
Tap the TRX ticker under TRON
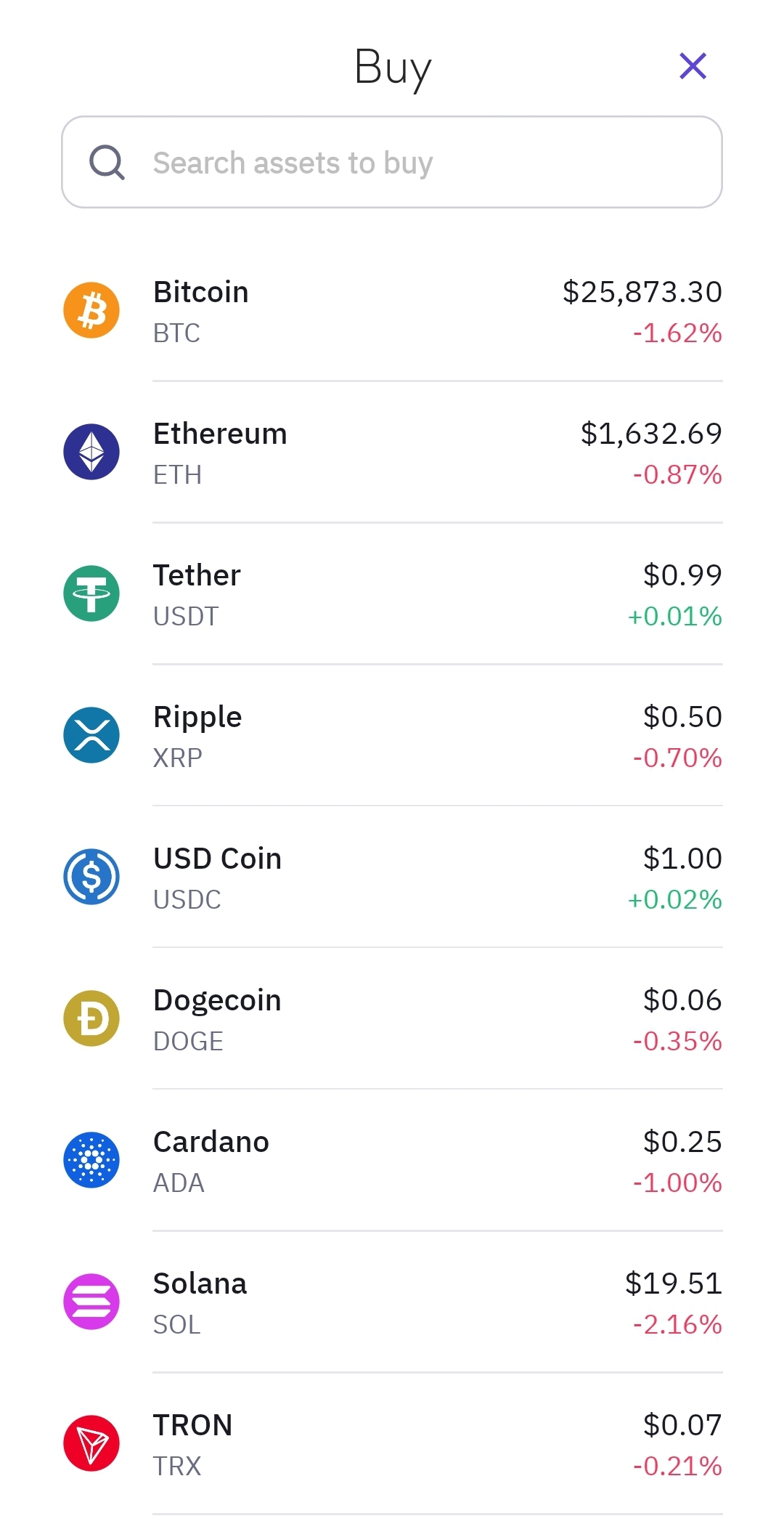[x=177, y=1466]
